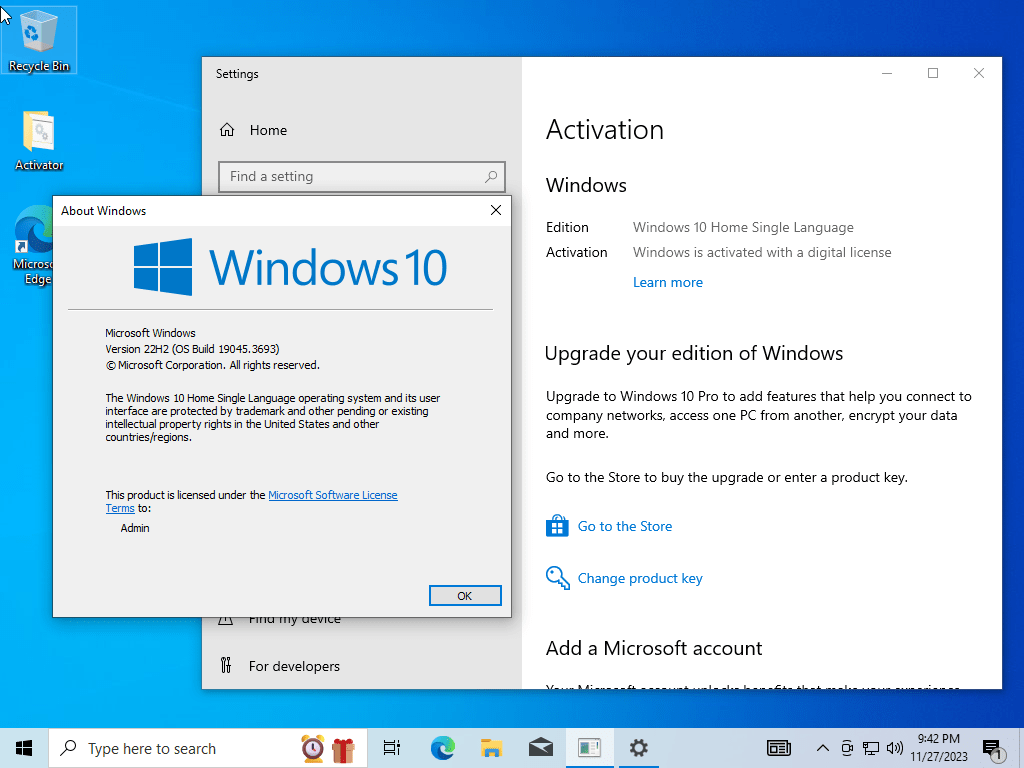Click the Store bag icon
The image size is (1024, 768).
[557, 526]
